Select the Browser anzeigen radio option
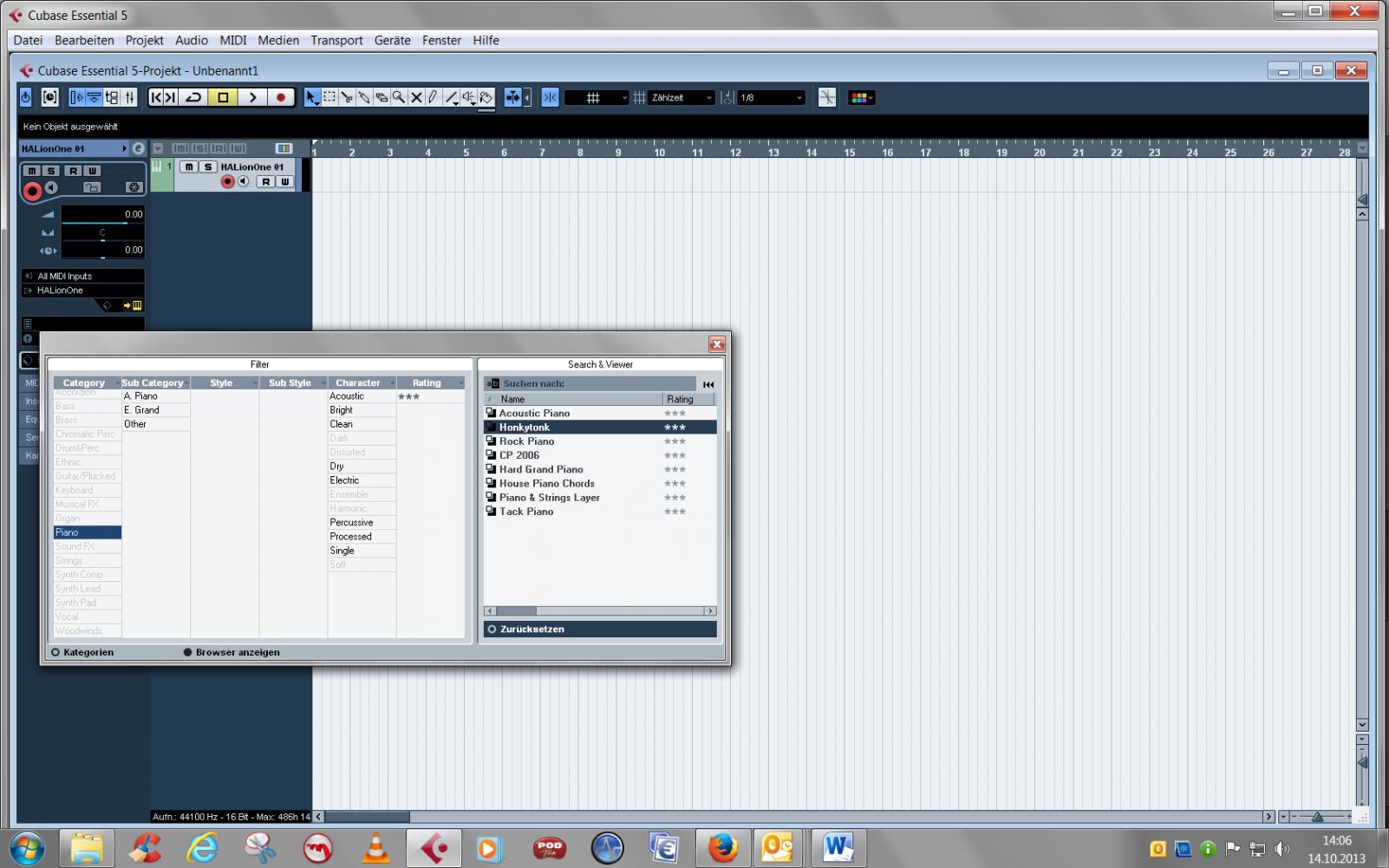The width and height of the screenshot is (1389, 868). [231, 652]
